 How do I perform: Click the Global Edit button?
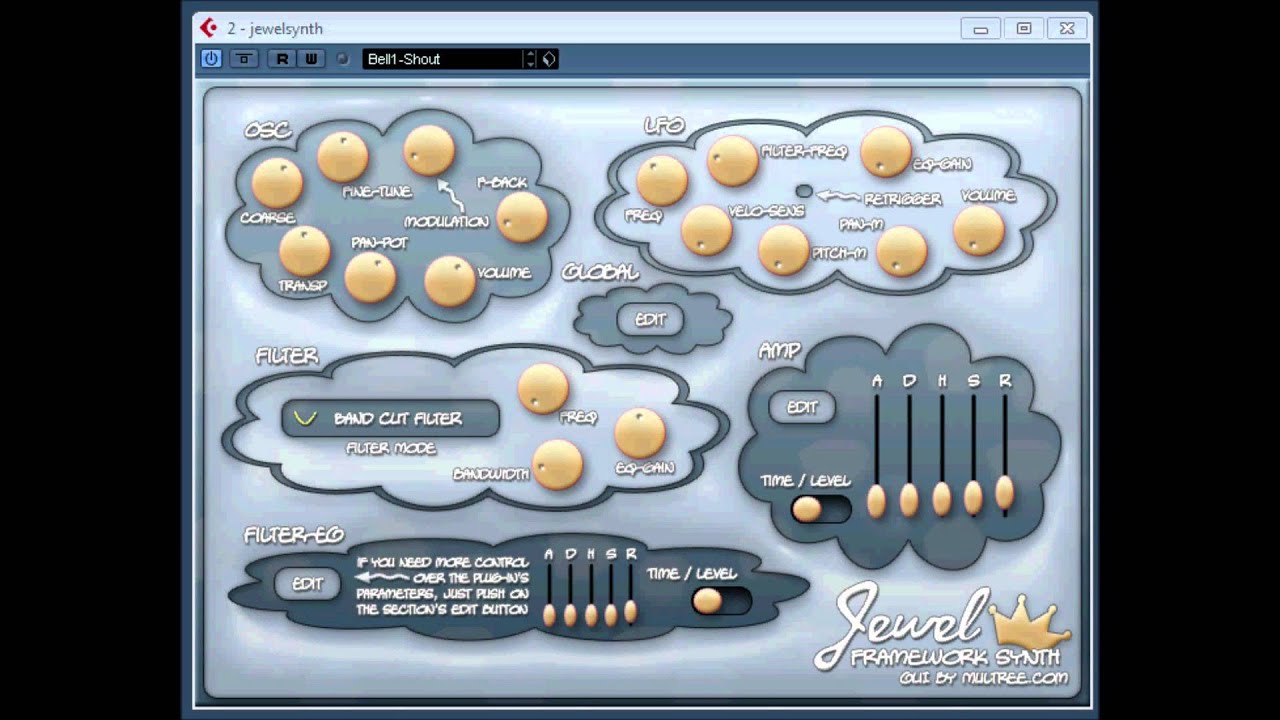650,320
